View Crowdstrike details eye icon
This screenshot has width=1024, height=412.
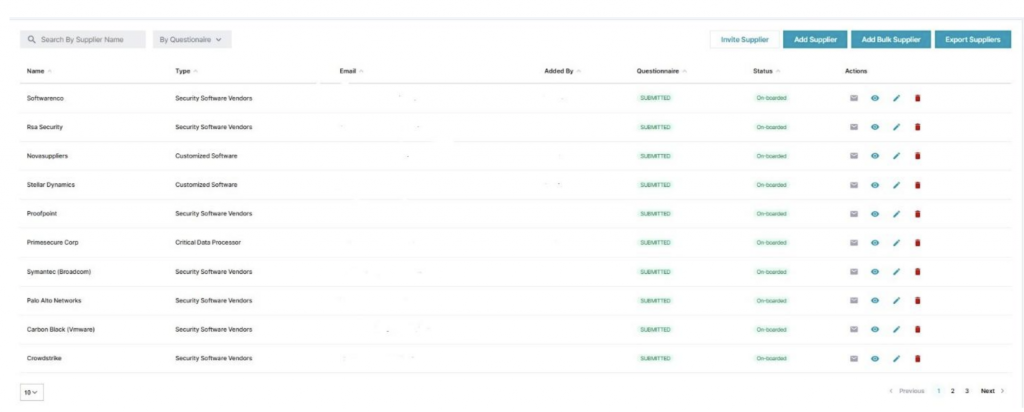pyautogui.click(x=875, y=358)
